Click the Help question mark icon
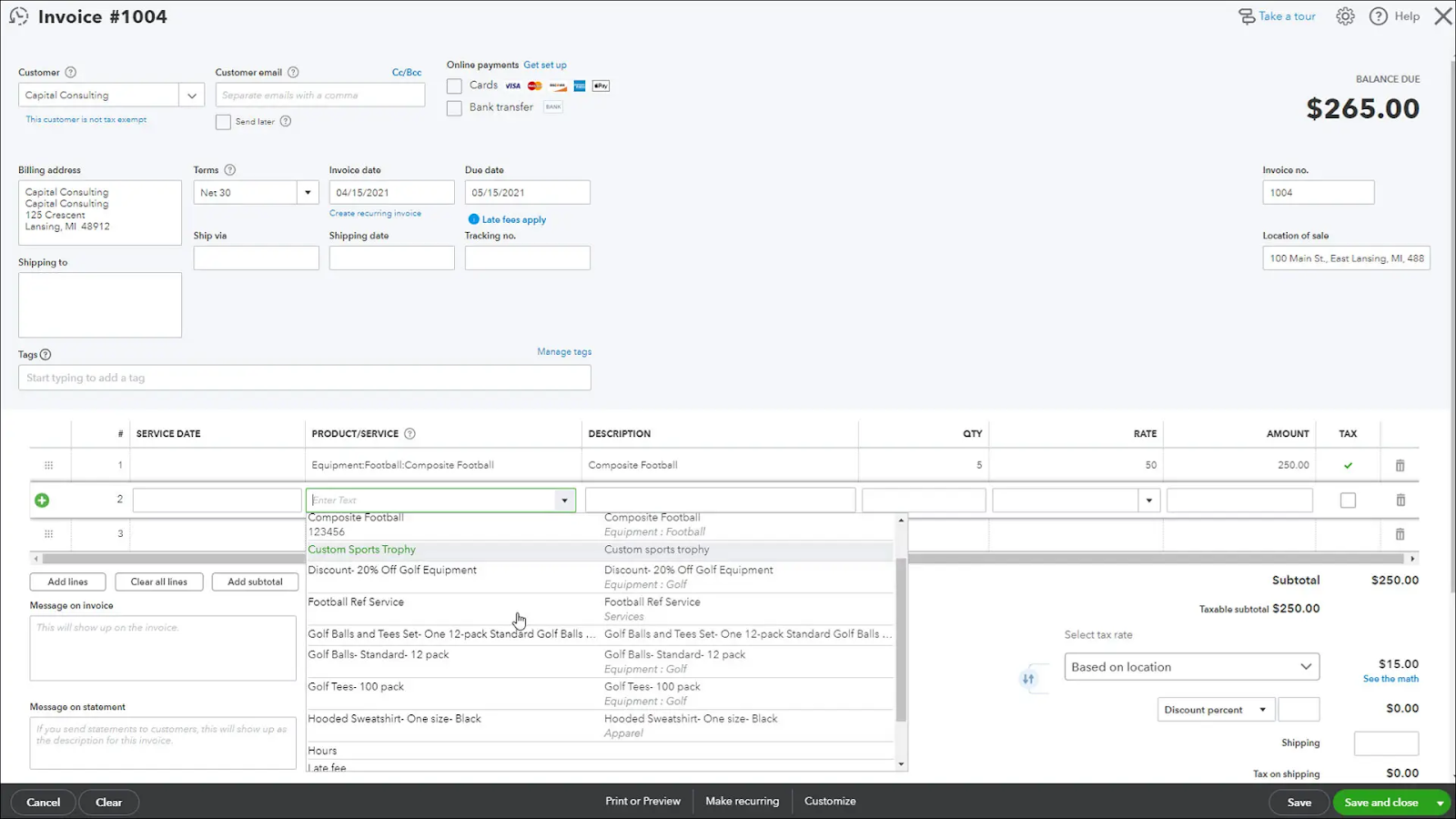The height and width of the screenshot is (819, 1456). click(x=1378, y=15)
